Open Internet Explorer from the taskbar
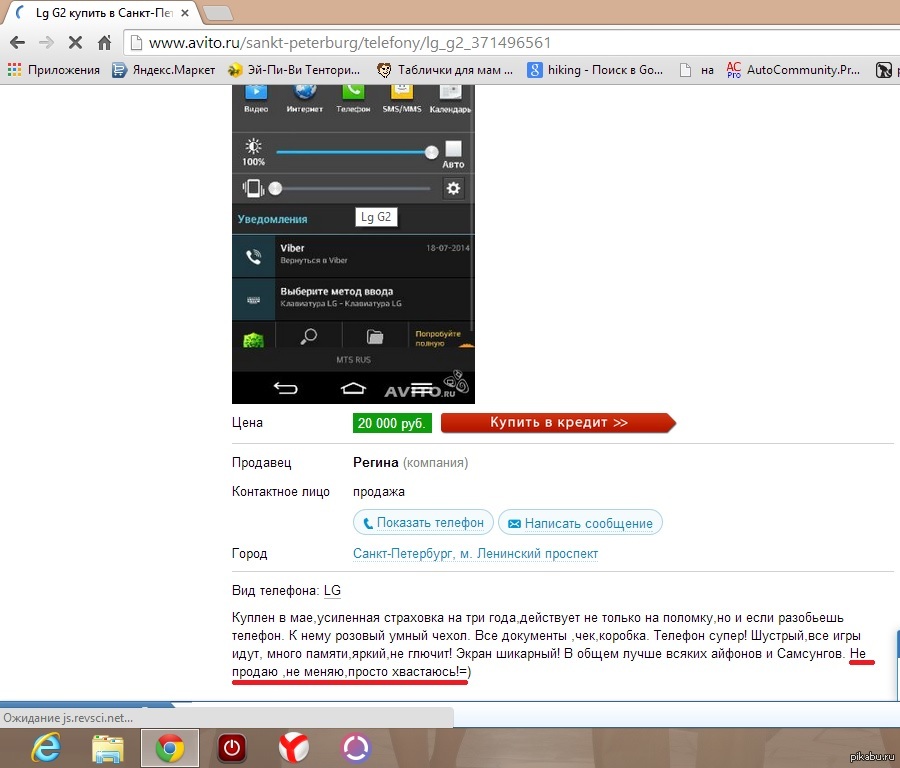This screenshot has height=768, width=900. (46, 748)
